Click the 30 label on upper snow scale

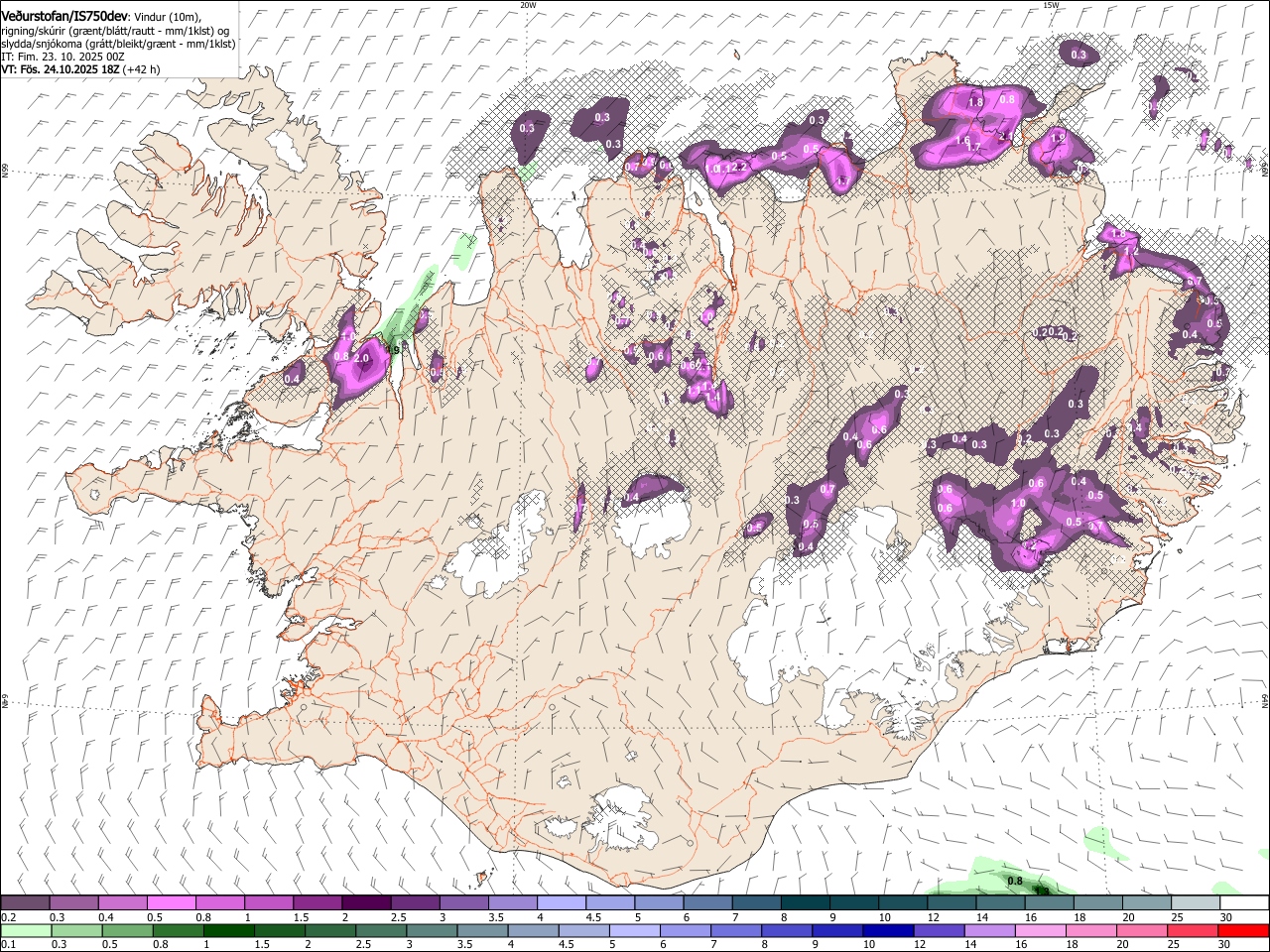1226,917
